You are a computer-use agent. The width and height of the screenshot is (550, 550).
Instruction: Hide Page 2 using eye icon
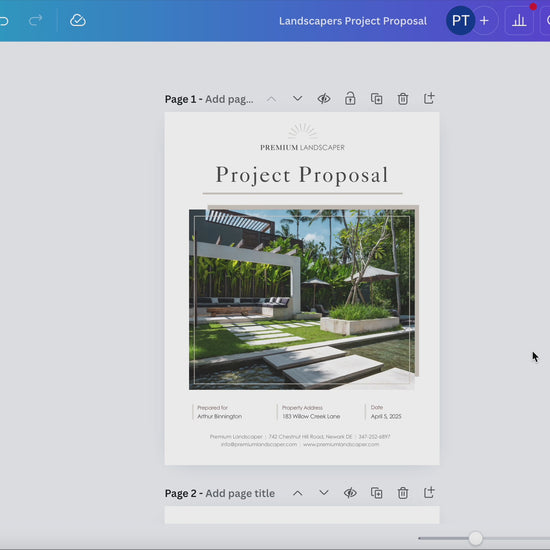point(350,493)
